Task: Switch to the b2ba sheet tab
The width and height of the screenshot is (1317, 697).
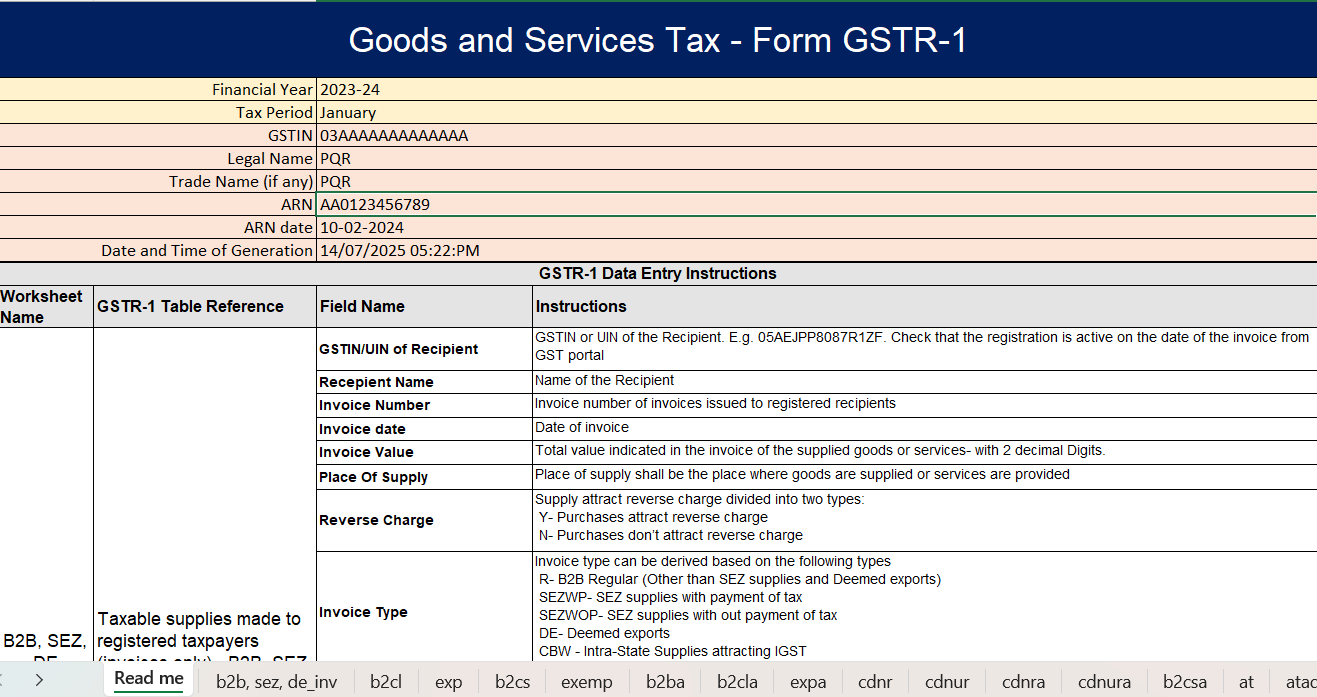Action: [664, 681]
